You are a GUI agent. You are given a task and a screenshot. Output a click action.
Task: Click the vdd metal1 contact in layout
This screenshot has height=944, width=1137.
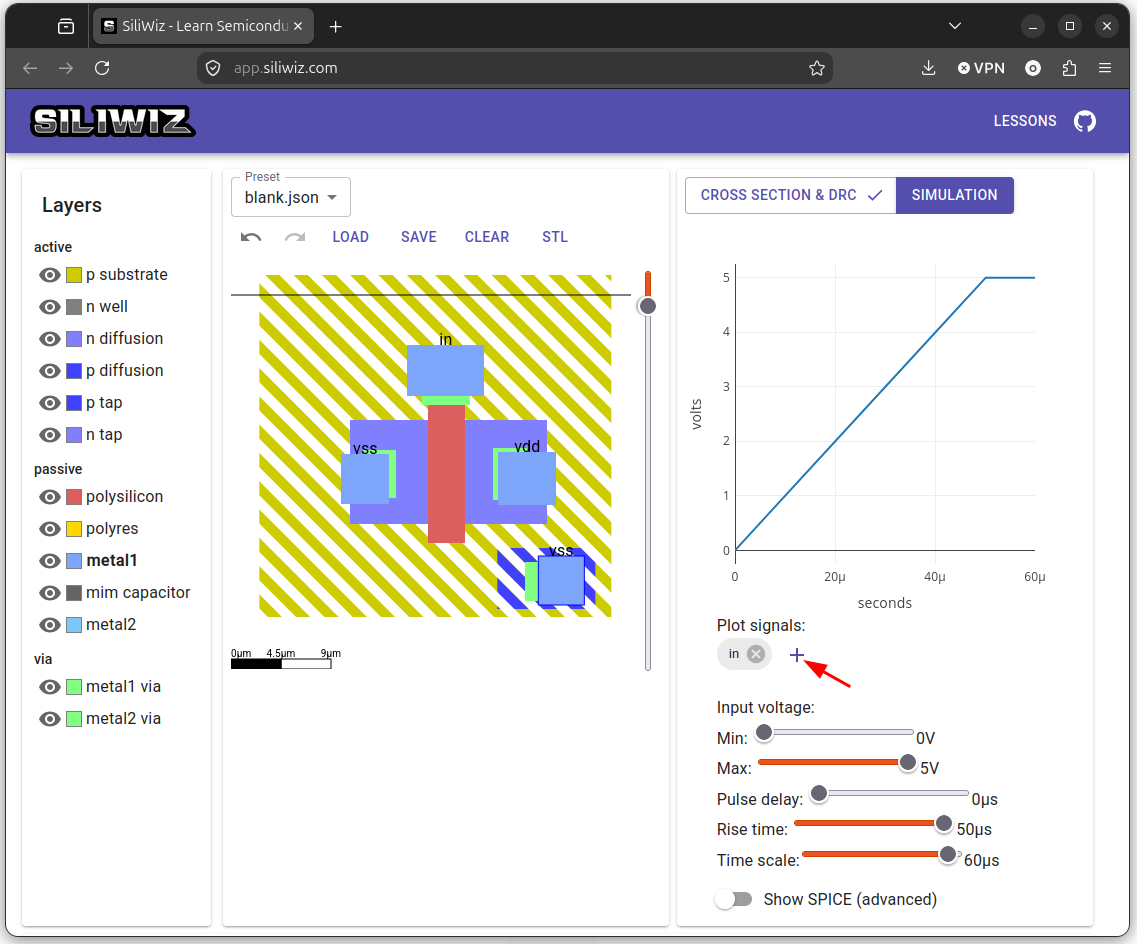526,478
